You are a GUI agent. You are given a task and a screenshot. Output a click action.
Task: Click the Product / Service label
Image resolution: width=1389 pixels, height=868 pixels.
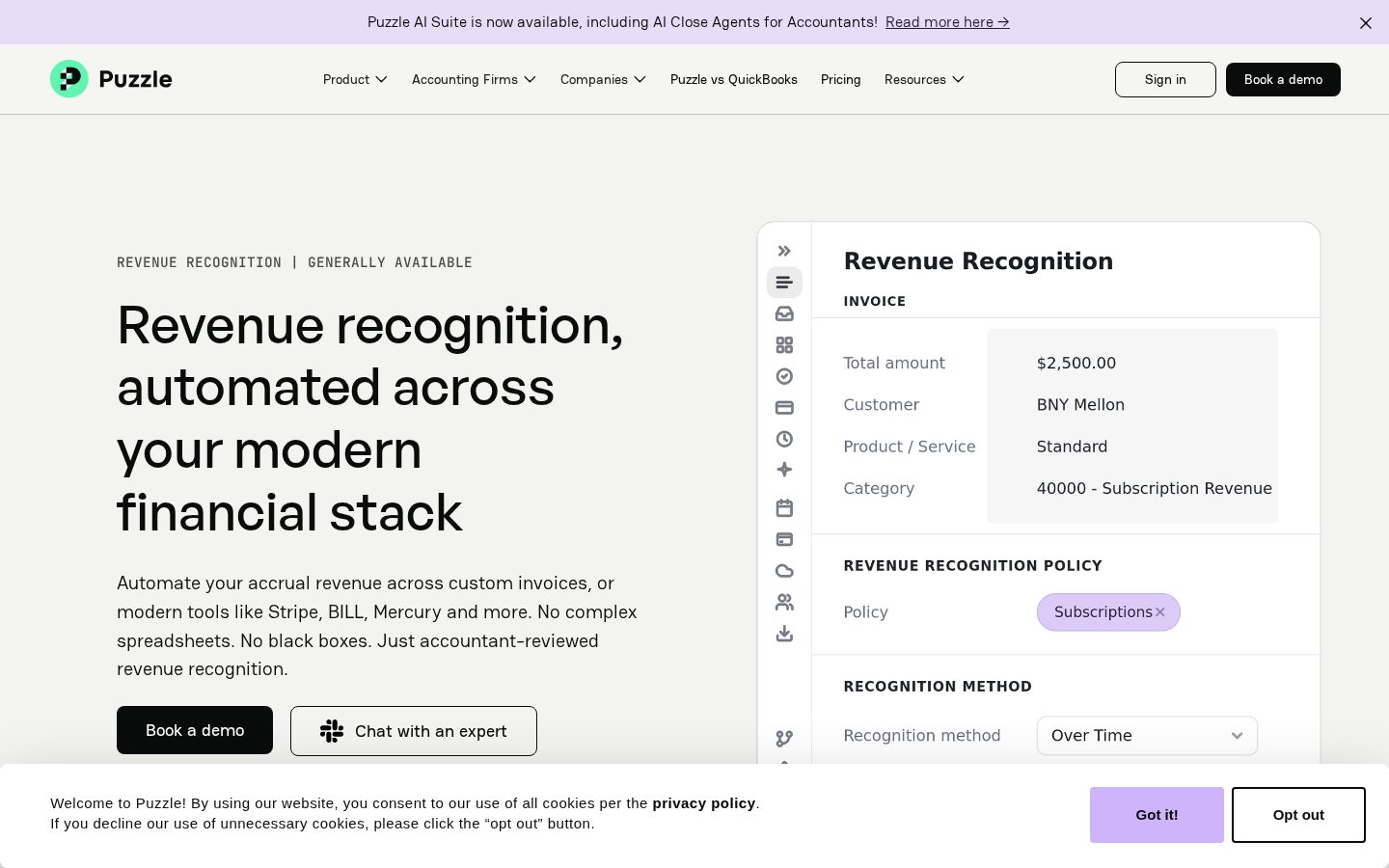910,447
